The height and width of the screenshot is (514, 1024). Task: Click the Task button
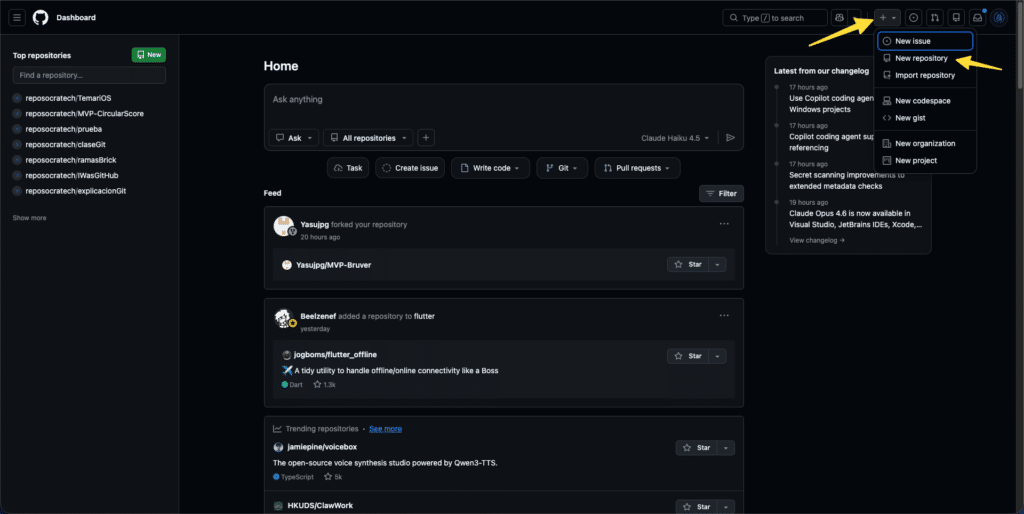pyautogui.click(x=348, y=168)
